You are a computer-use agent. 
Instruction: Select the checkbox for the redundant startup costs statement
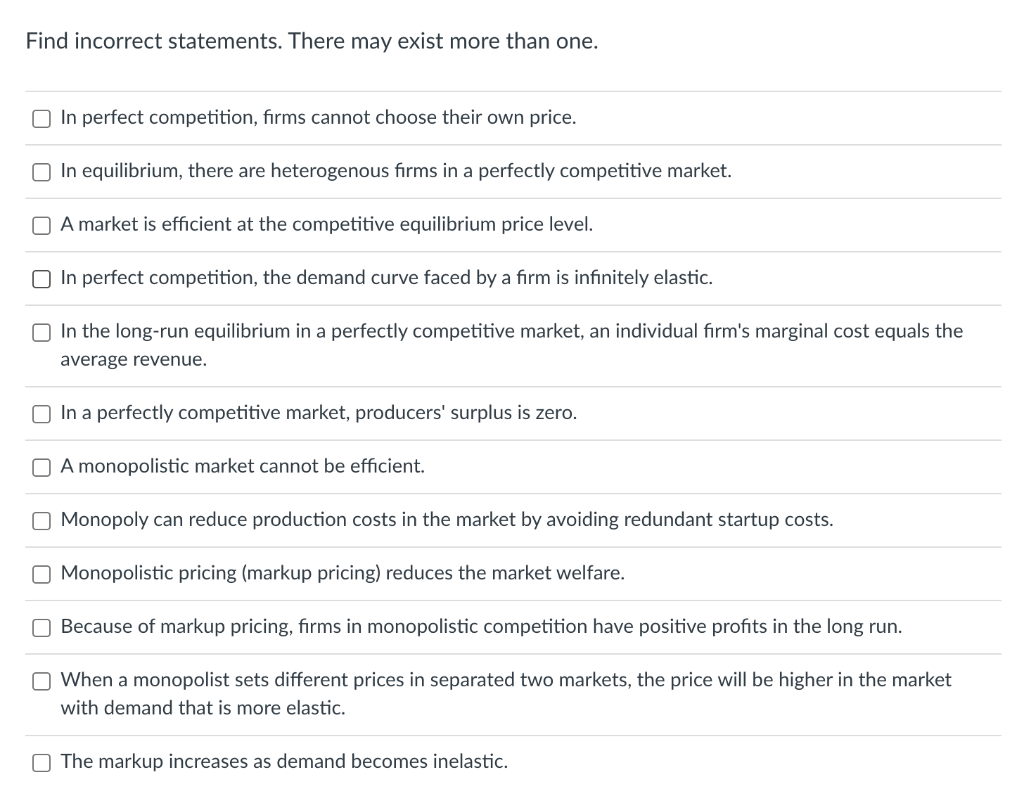pos(41,521)
